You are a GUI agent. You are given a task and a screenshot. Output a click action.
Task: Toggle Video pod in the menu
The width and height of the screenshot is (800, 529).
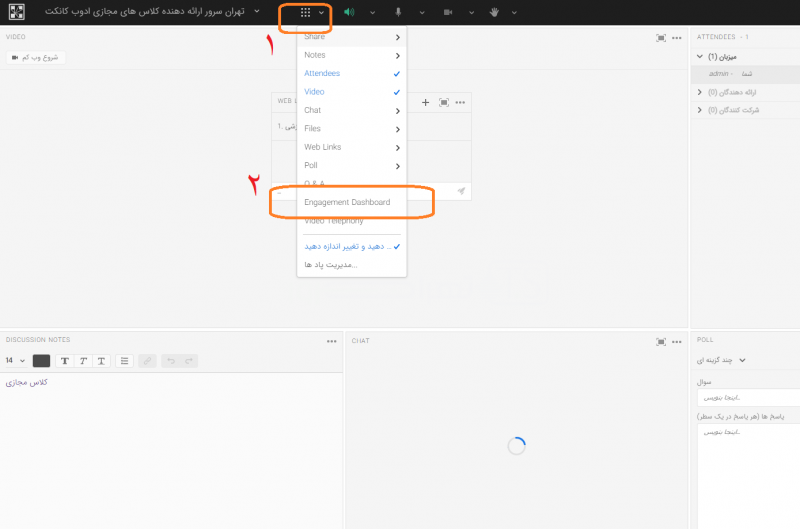pyautogui.click(x=314, y=92)
